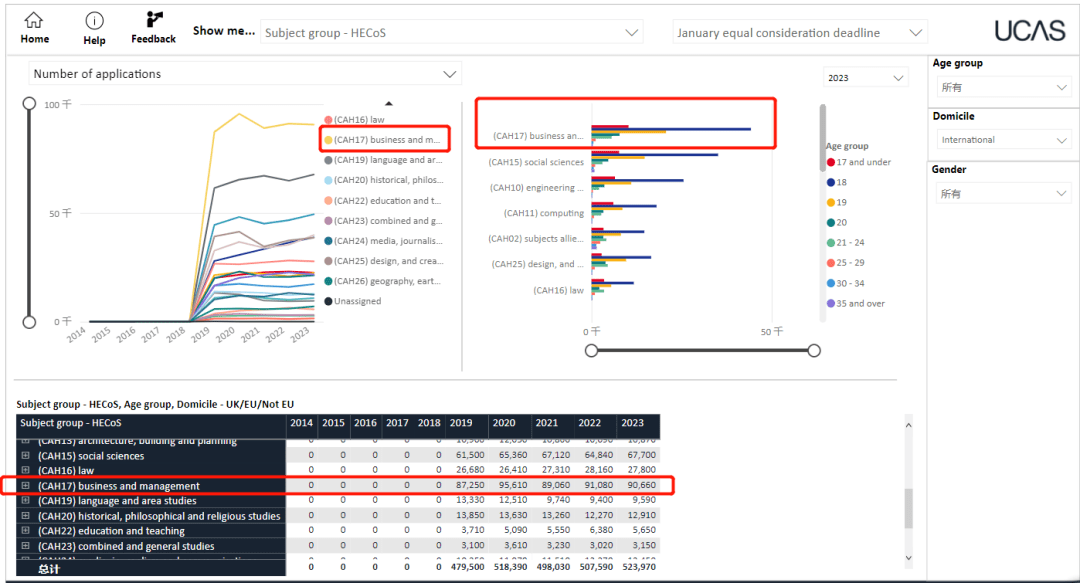Viewport: 1080px width, 583px height.
Task: Sort table by the 2023 column header
Action: click(632, 423)
